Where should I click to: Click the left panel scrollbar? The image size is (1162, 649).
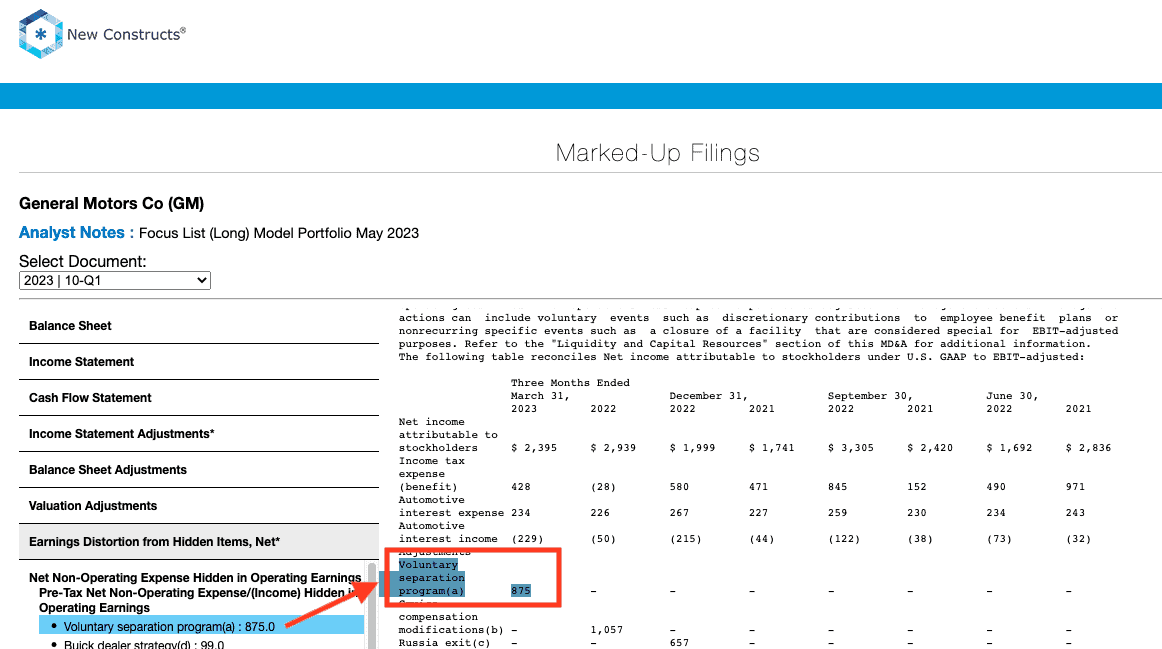tap(372, 606)
